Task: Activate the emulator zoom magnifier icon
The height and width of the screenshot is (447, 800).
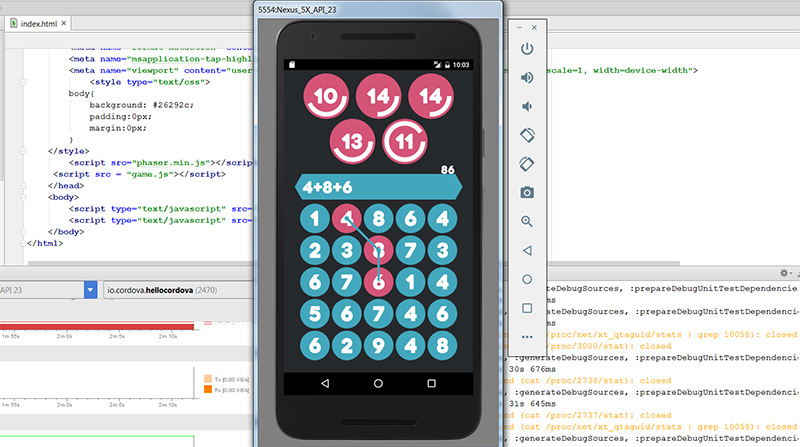Action: 527,221
